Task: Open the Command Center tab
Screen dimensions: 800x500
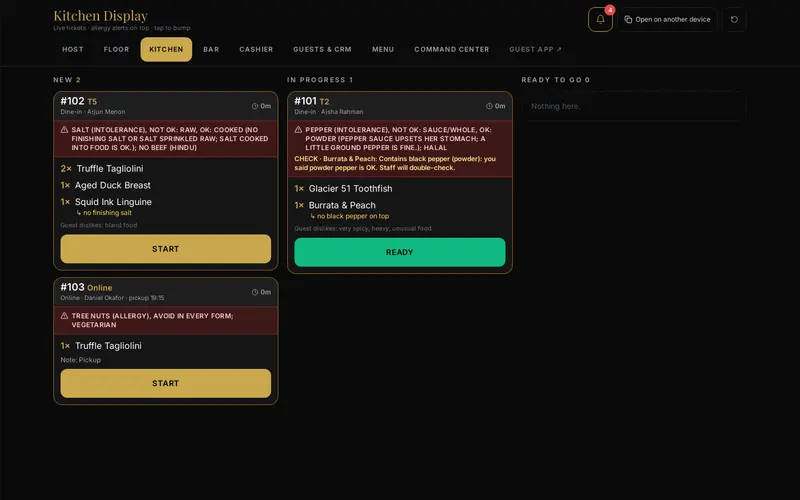Action: tap(452, 49)
